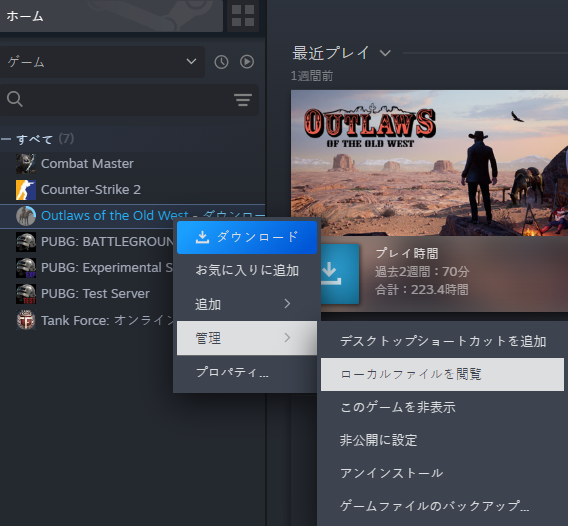The width and height of the screenshot is (568, 526).
Task: Click the search magnifier icon
Action: 15,99
